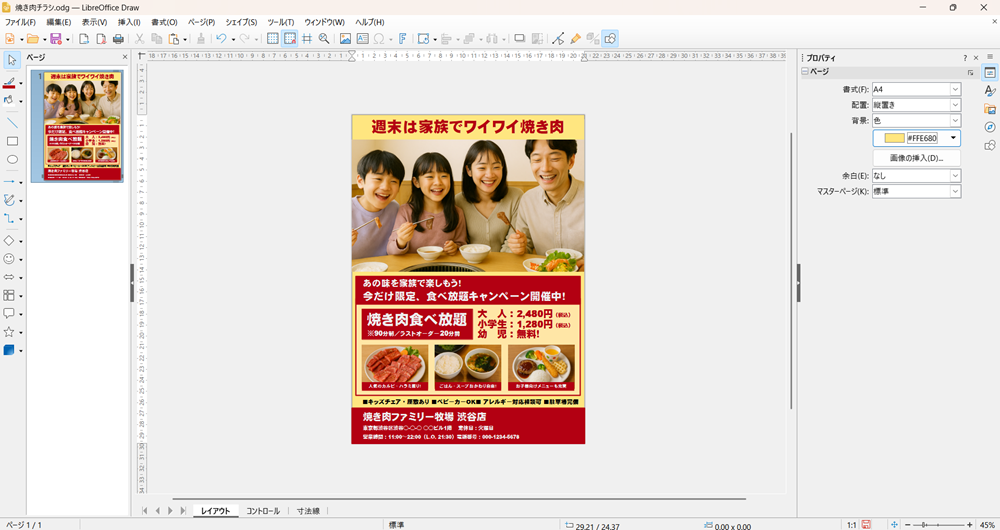Screen dimensions: 1000x530
Task: Open the Navigator deck in sidebar
Action: click(990, 127)
